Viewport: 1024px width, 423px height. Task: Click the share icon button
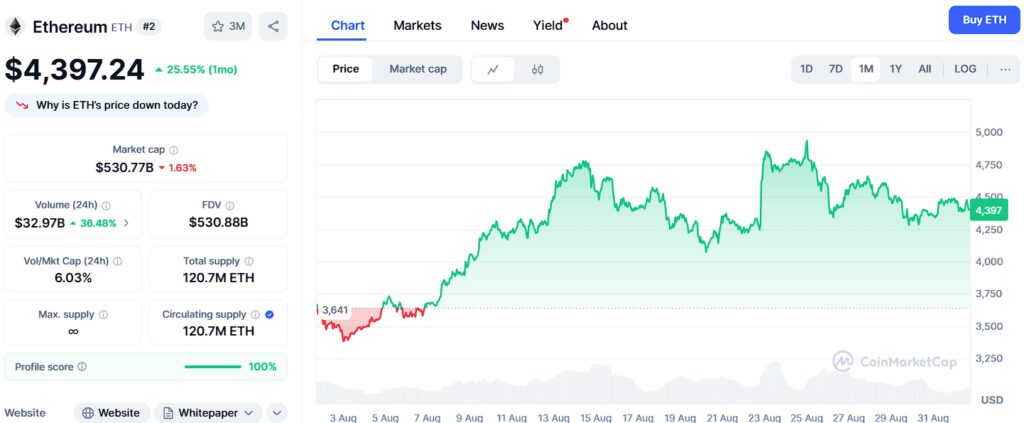[273, 26]
